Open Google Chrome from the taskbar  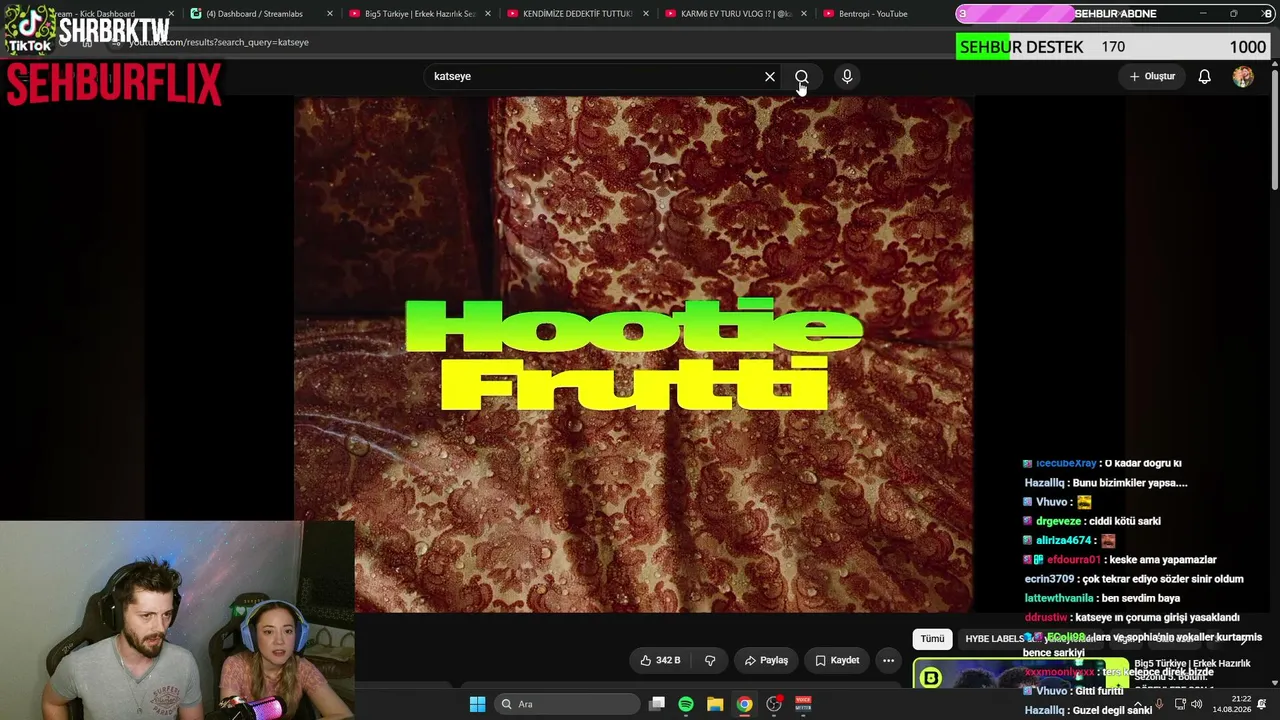pyautogui.click(x=745, y=704)
